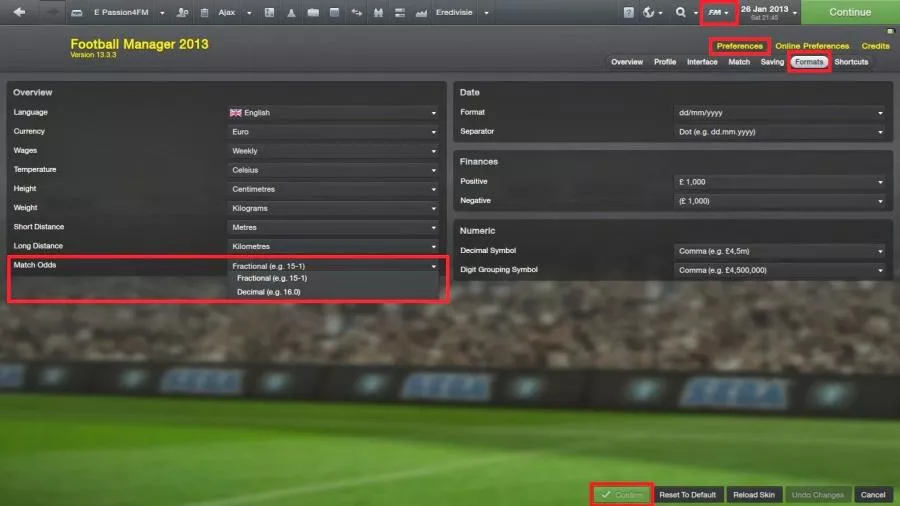
Task: Switch to the Shortcuts tab
Action: [x=851, y=62]
